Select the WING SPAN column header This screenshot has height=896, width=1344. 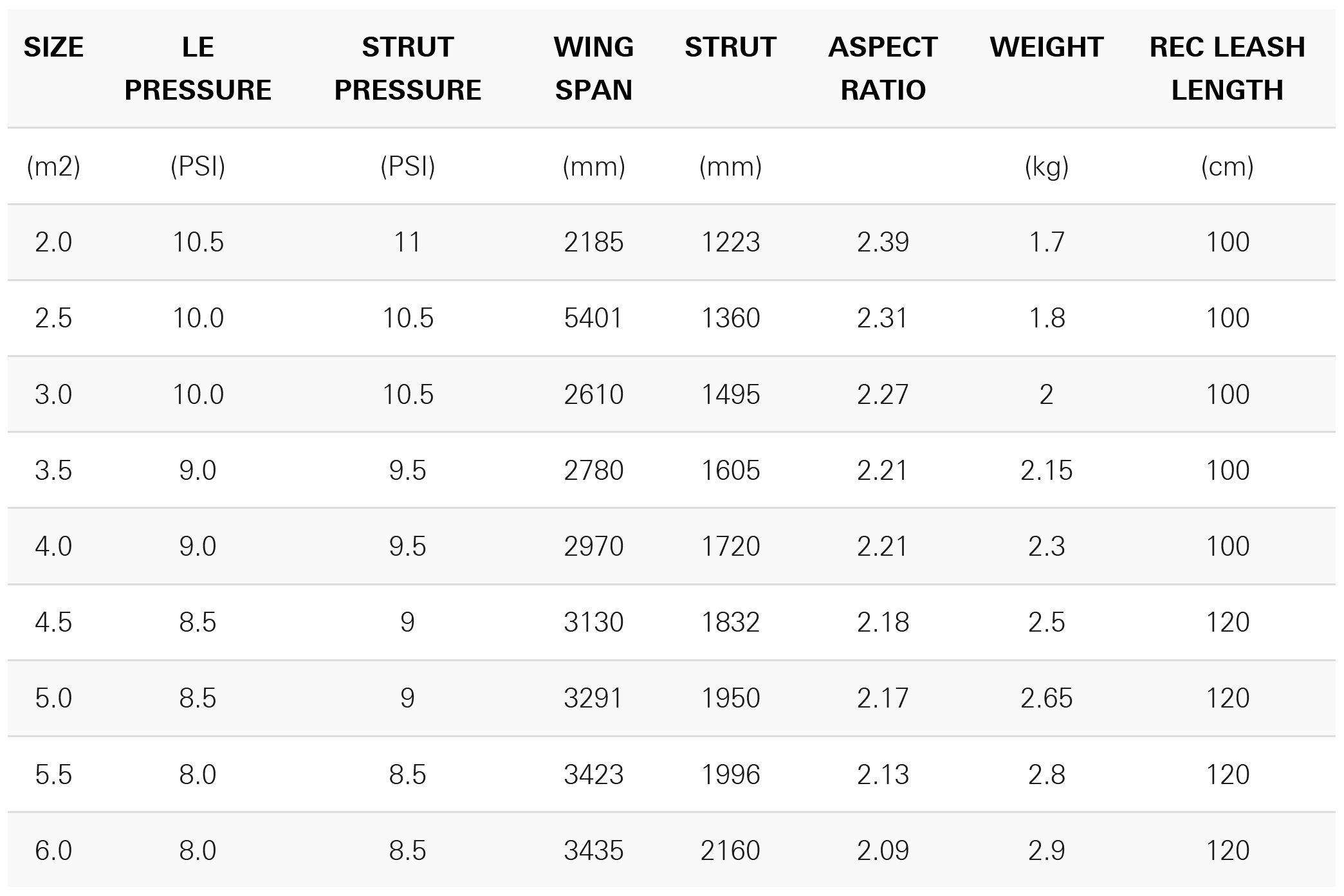coord(593,68)
